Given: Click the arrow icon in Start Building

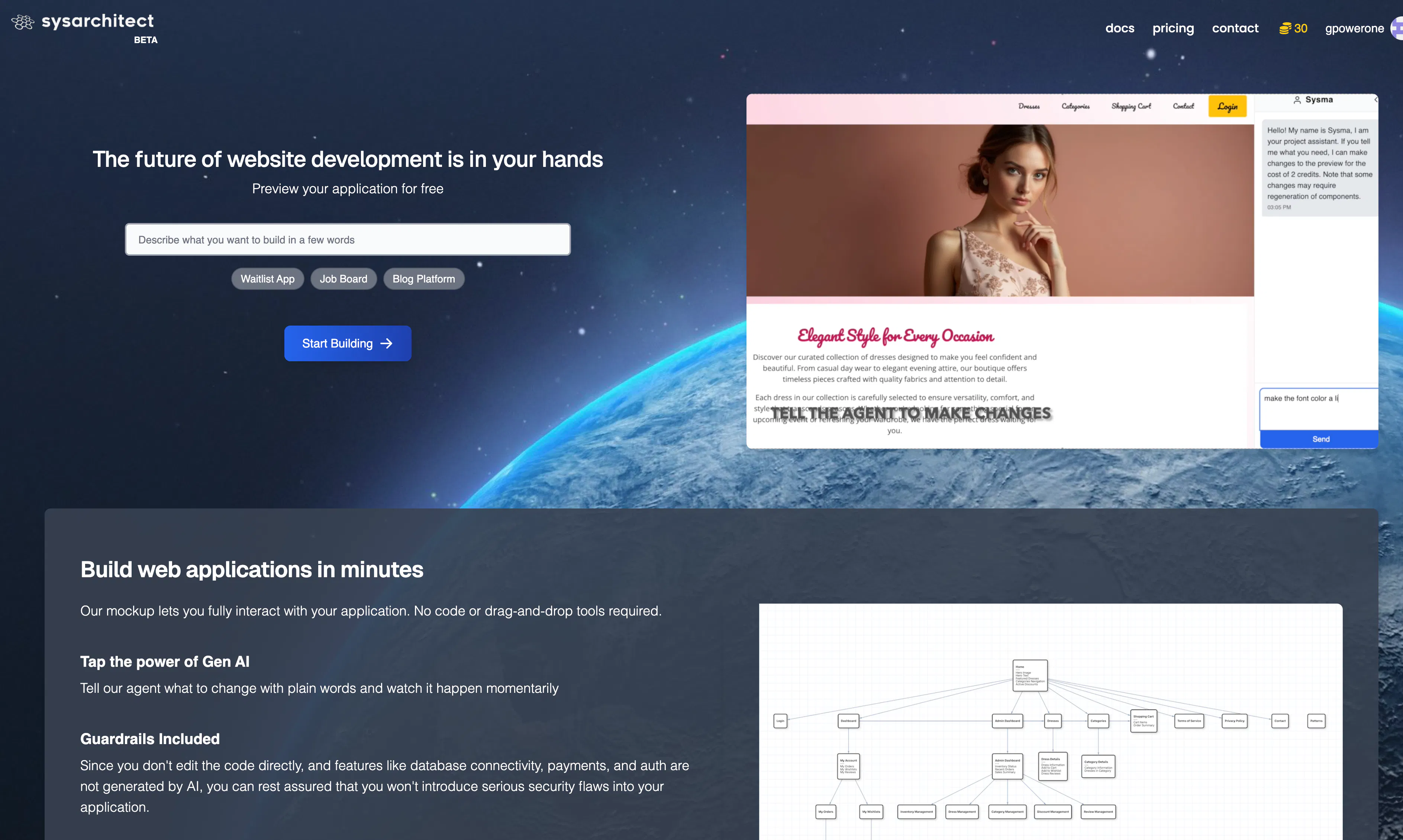Looking at the screenshot, I should point(386,343).
